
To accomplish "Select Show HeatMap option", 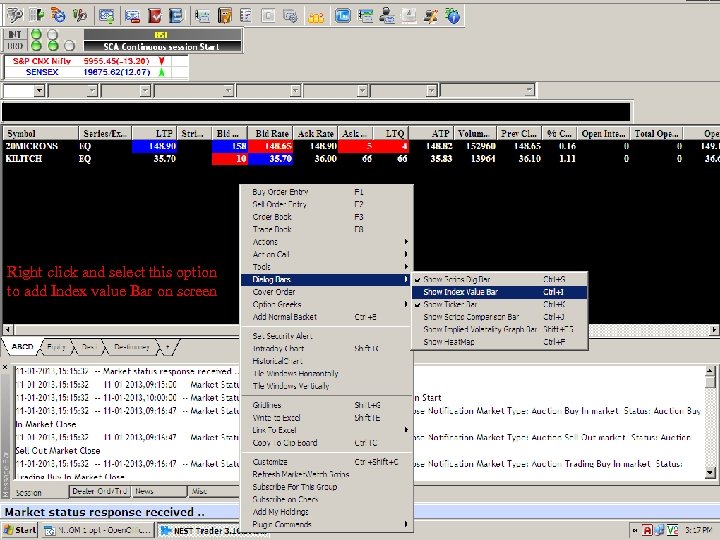I will [499, 342].
